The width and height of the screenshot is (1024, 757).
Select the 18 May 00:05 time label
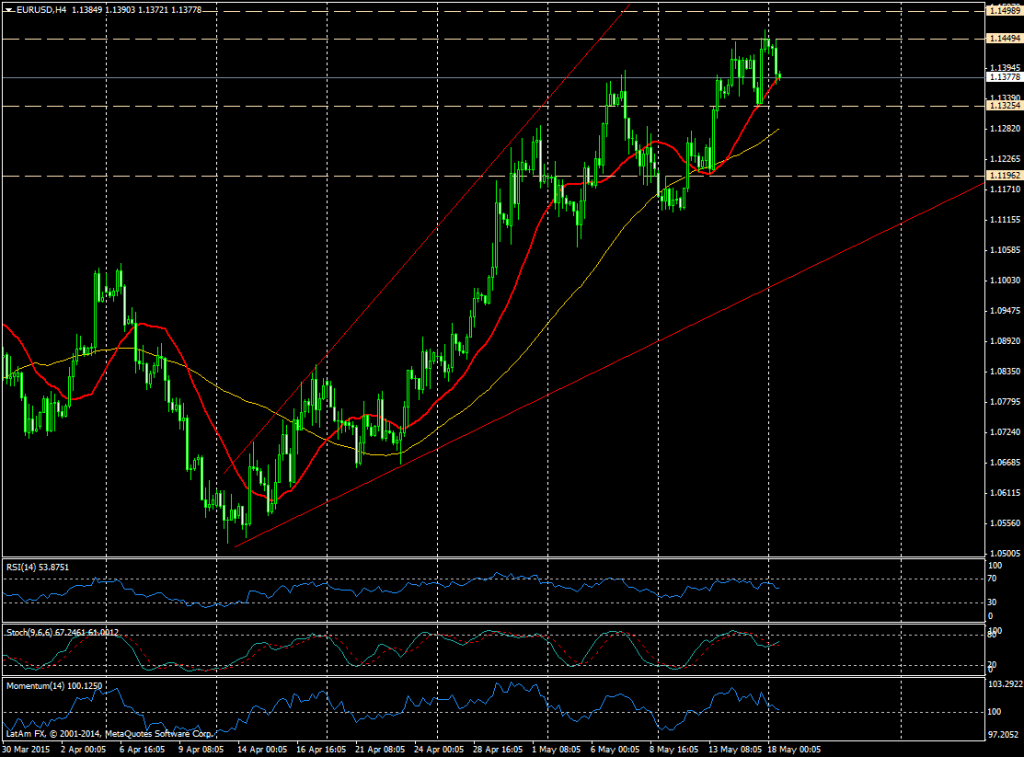797,748
